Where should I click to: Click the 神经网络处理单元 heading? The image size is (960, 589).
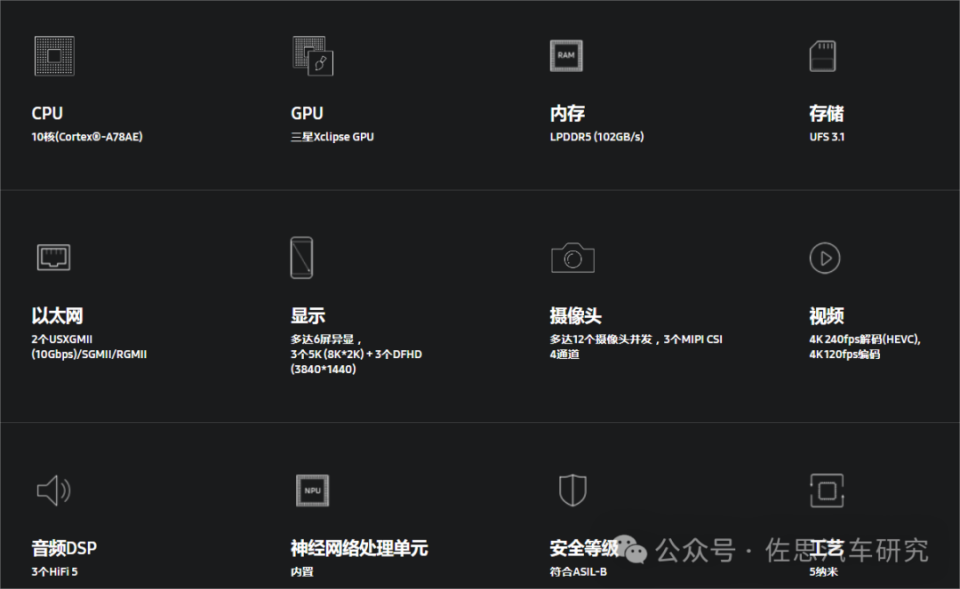(x=358, y=549)
